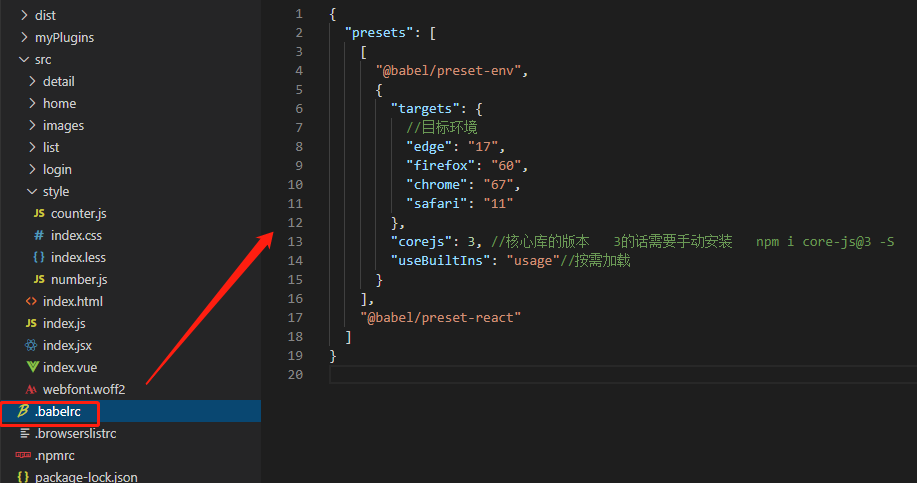The image size is (917, 483).
Task: Click the JS icon of counter.js
Action: click(x=39, y=213)
